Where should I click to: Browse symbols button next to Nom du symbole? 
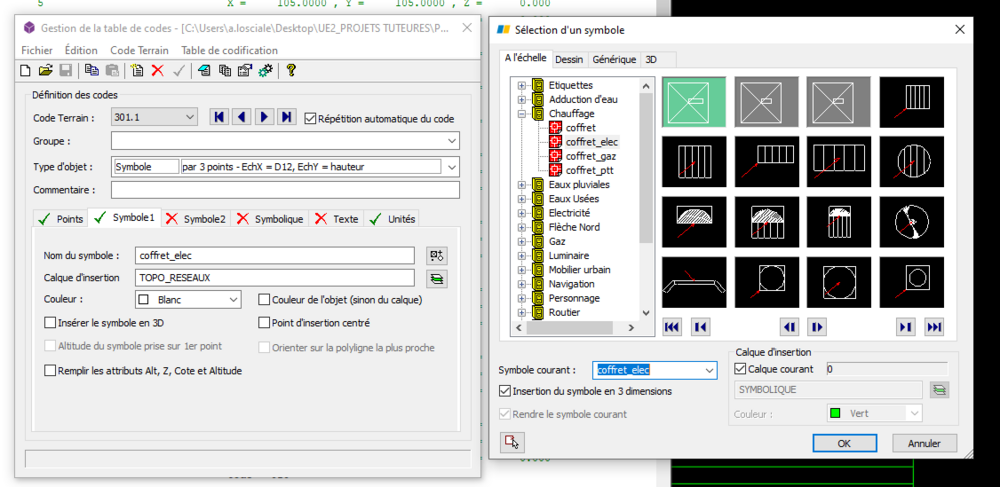pos(437,256)
